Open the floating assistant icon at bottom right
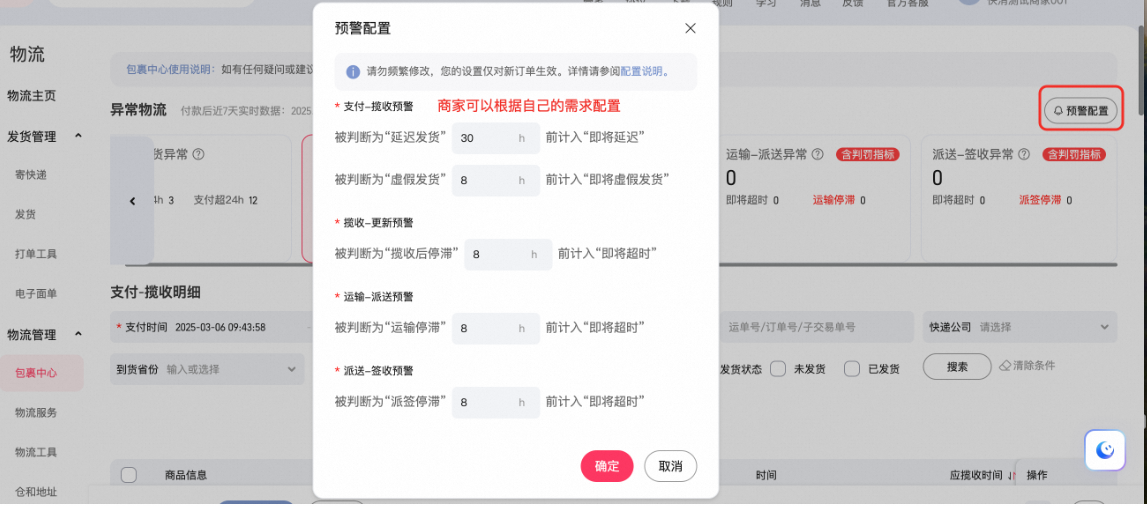The height and width of the screenshot is (506, 1147). tap(1105, 450)
